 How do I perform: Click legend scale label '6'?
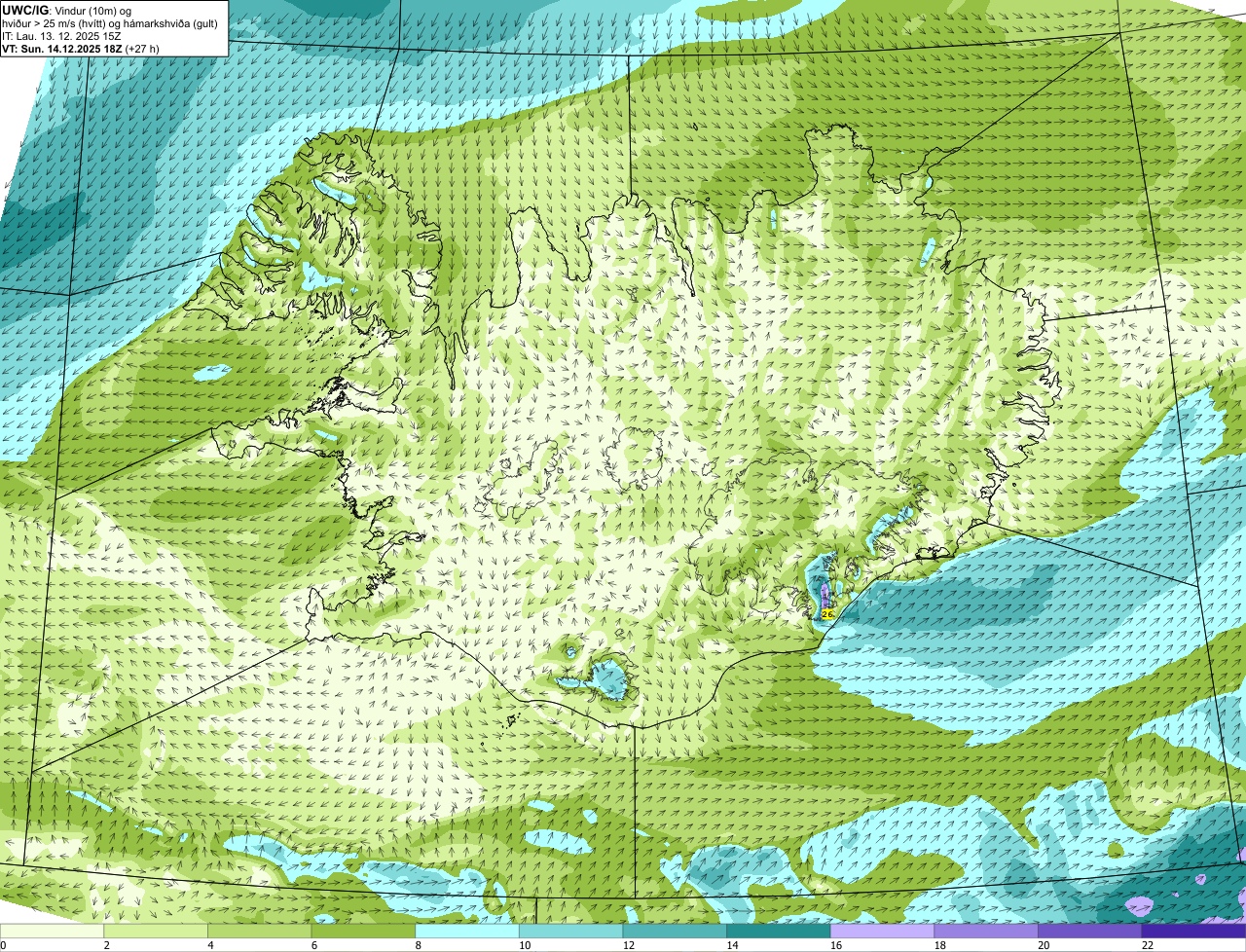tap(314, 945)
